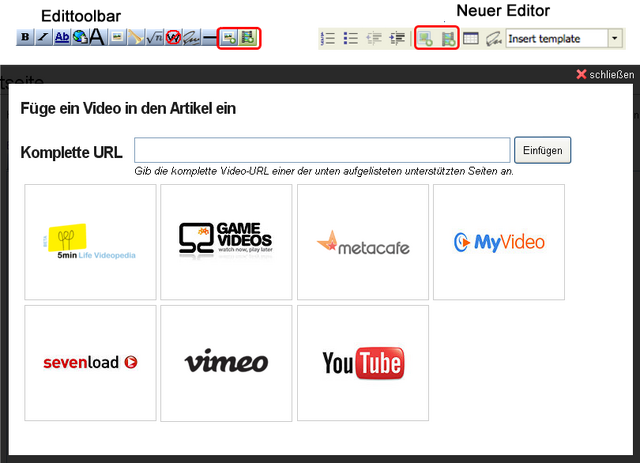This screenshot has height=463, width=640.
Task: Click the numbered list icon in Neuer Editor
Action: tap(328, 38)
